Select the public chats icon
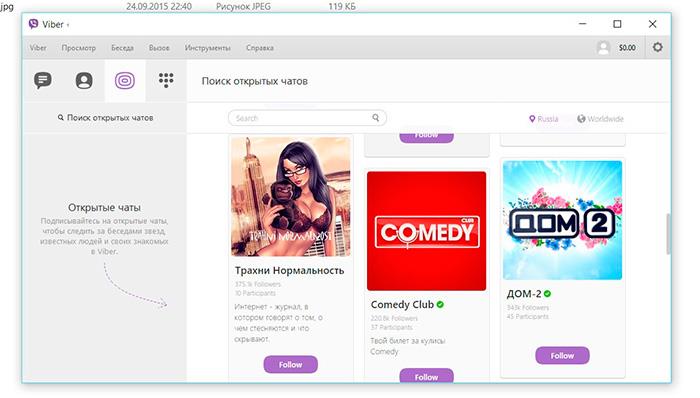 [x=125, y=81]
